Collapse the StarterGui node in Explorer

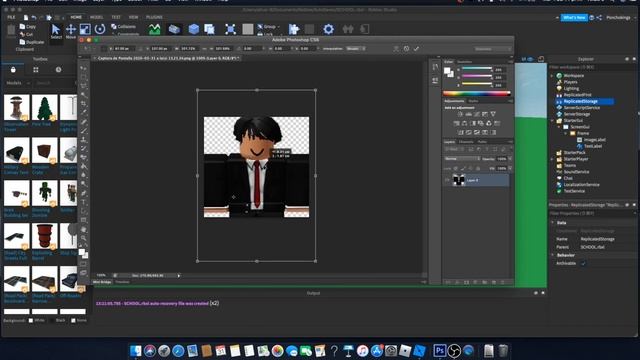[552, 120]
